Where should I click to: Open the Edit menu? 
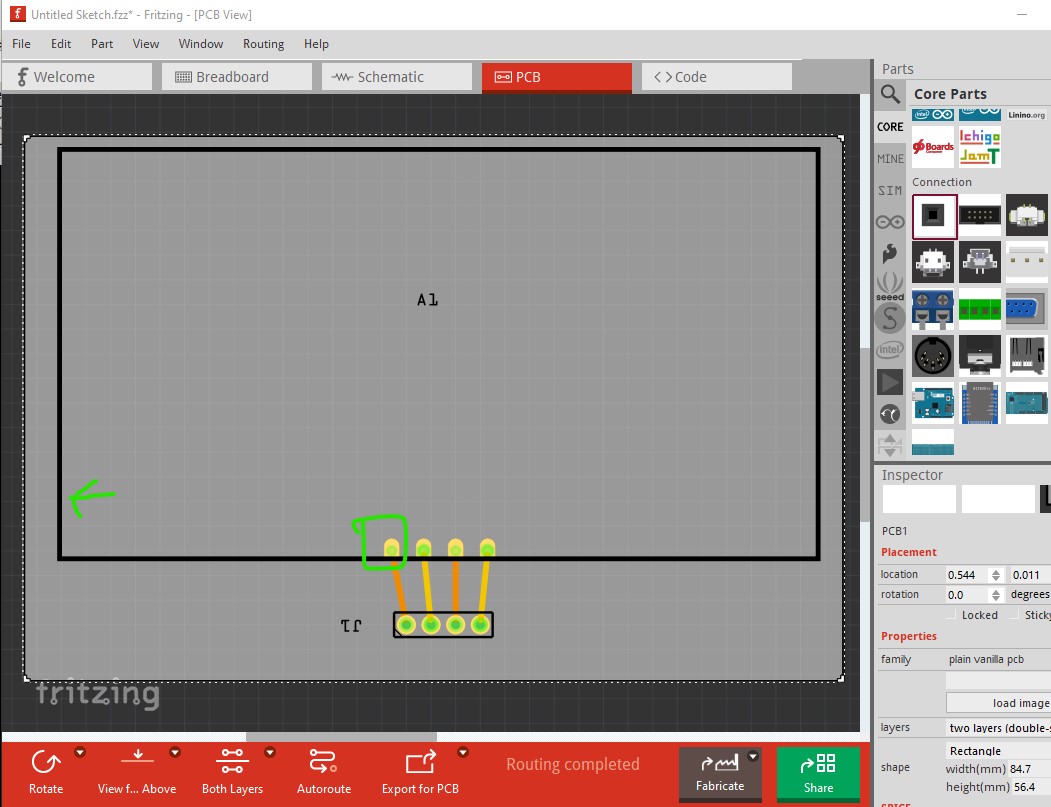coord(61,44)
